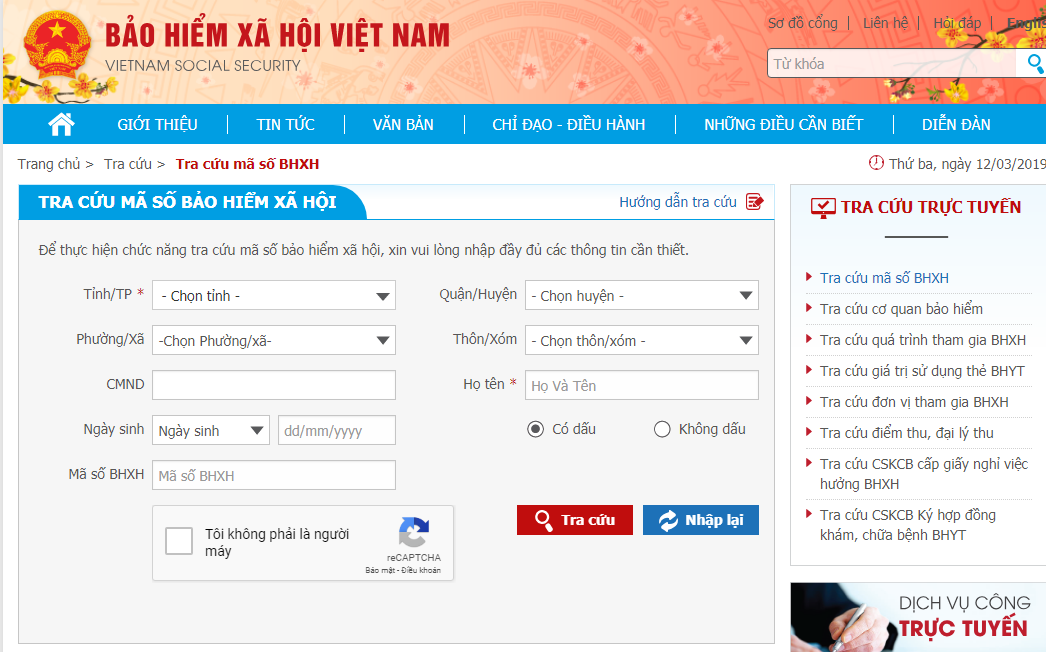Click Liên hệ link
Image resolution: width=1046 pixels, height=652 pixels.
pyautogui.click(x=885, y=23)
